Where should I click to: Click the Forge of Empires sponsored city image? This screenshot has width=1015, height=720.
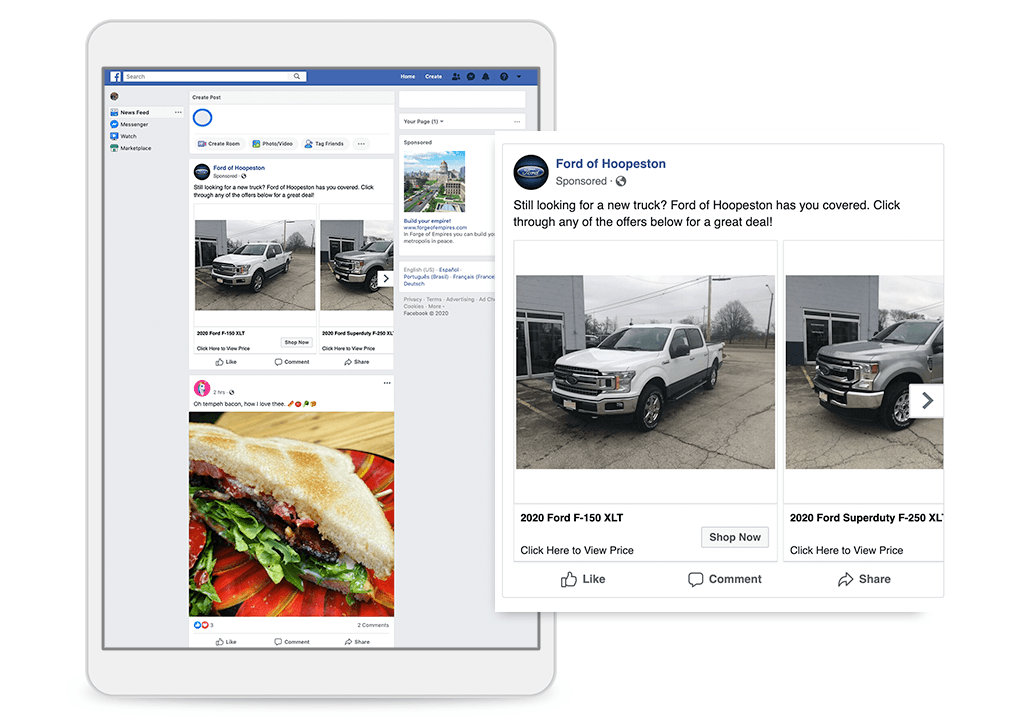(434, 182)
